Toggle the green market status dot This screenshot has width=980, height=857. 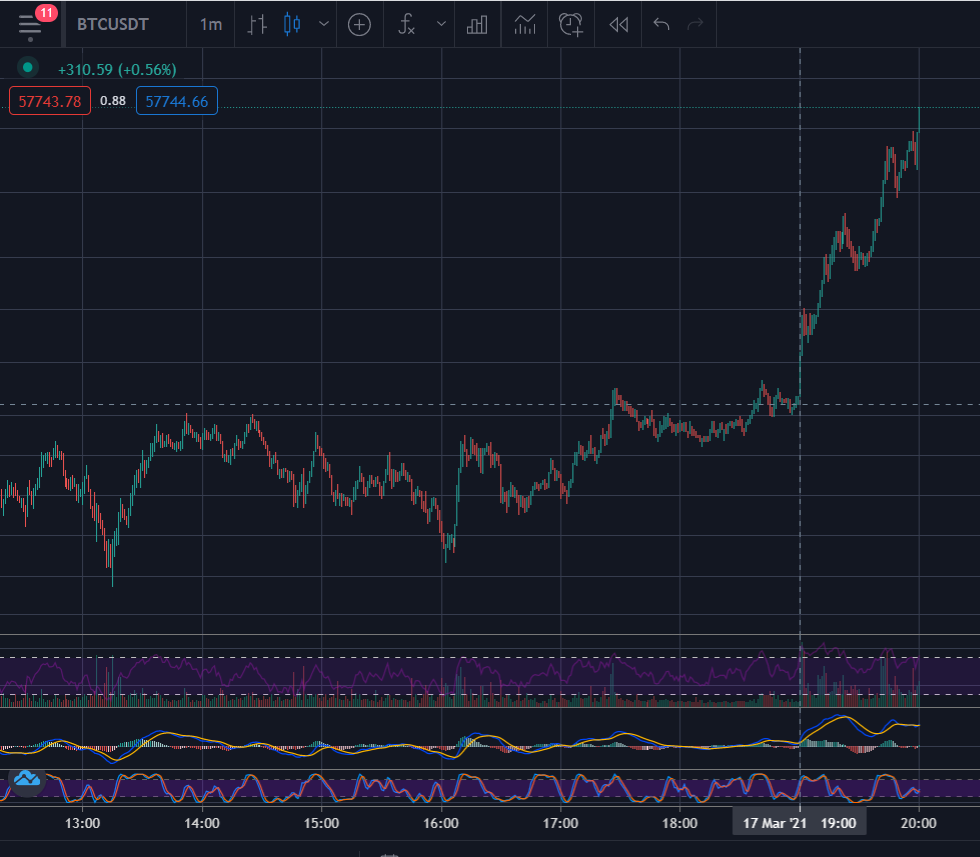click(x=28, y=68)
